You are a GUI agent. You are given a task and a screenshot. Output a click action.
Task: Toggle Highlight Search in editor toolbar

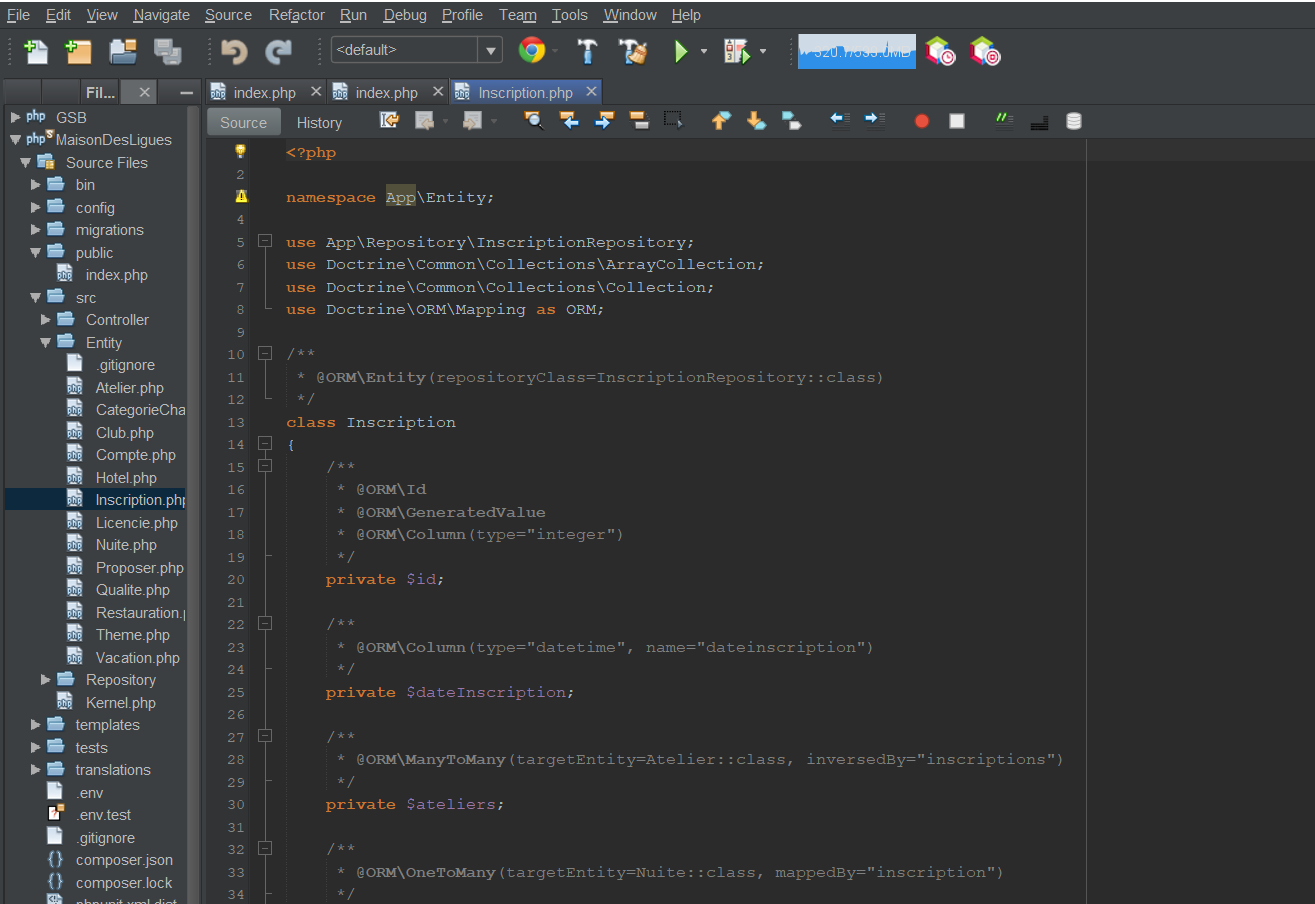(x=640, y=121)
